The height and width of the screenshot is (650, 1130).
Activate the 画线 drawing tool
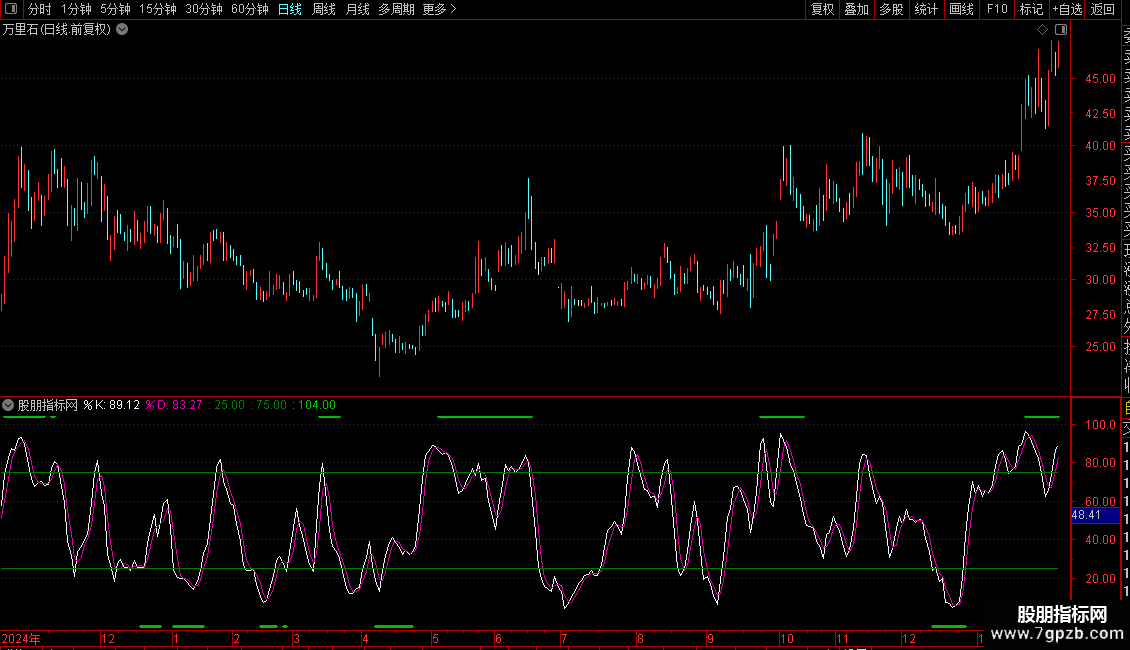pyautogui.click(x=961, y=9)
